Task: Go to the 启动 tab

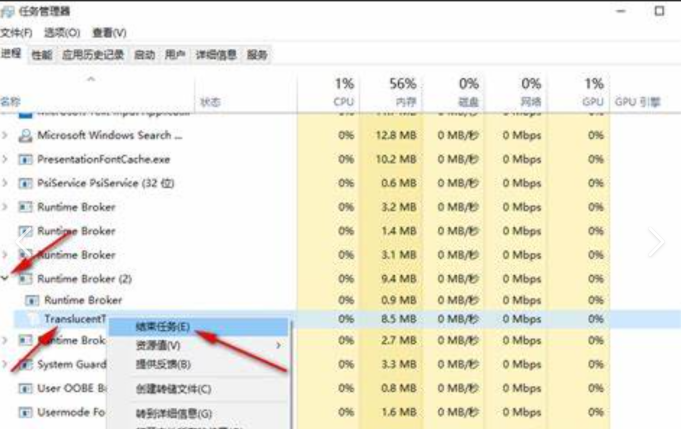Action: (145, 55)
